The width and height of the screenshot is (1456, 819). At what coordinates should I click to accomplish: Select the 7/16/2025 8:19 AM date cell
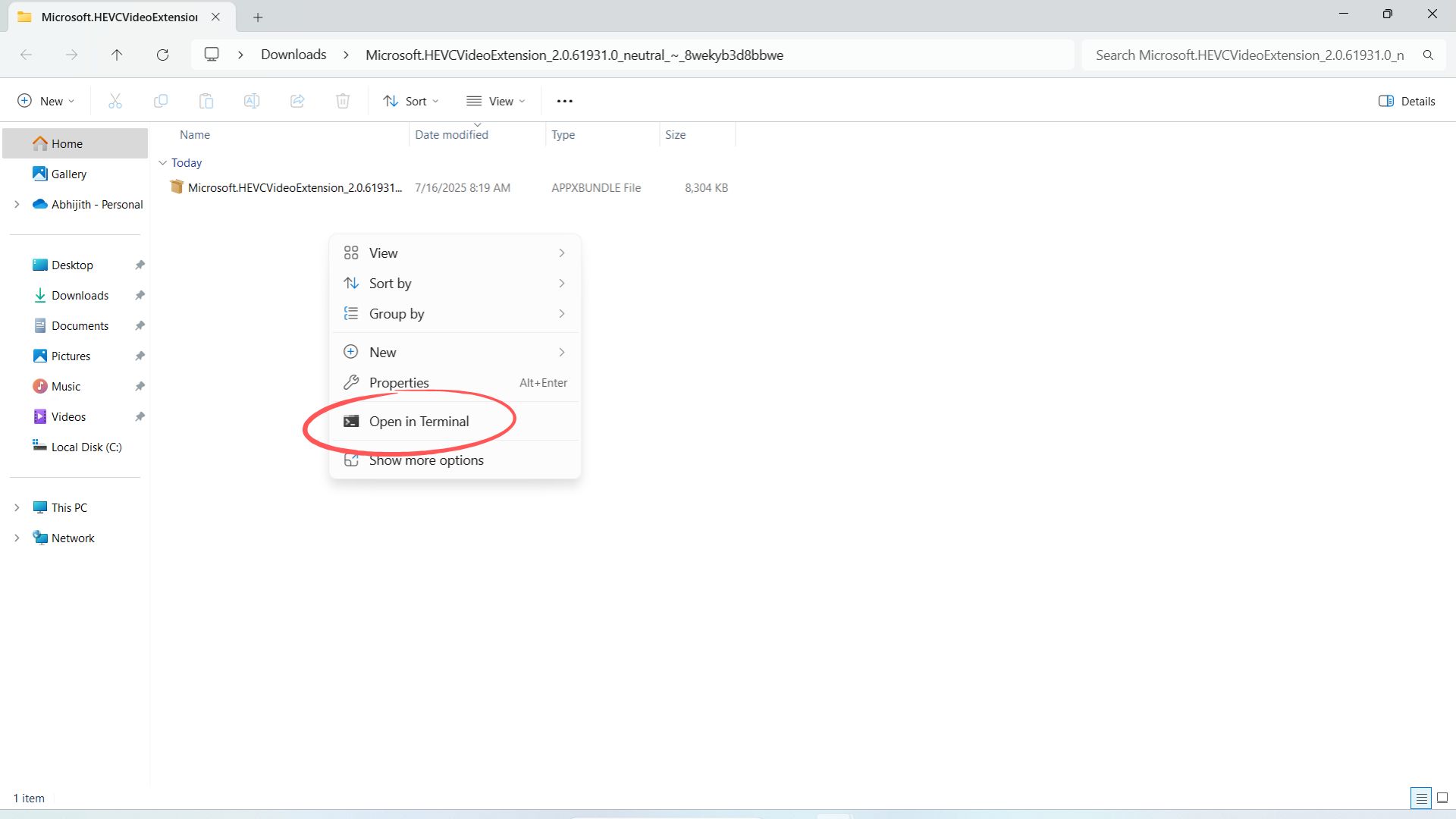(463, 187)
